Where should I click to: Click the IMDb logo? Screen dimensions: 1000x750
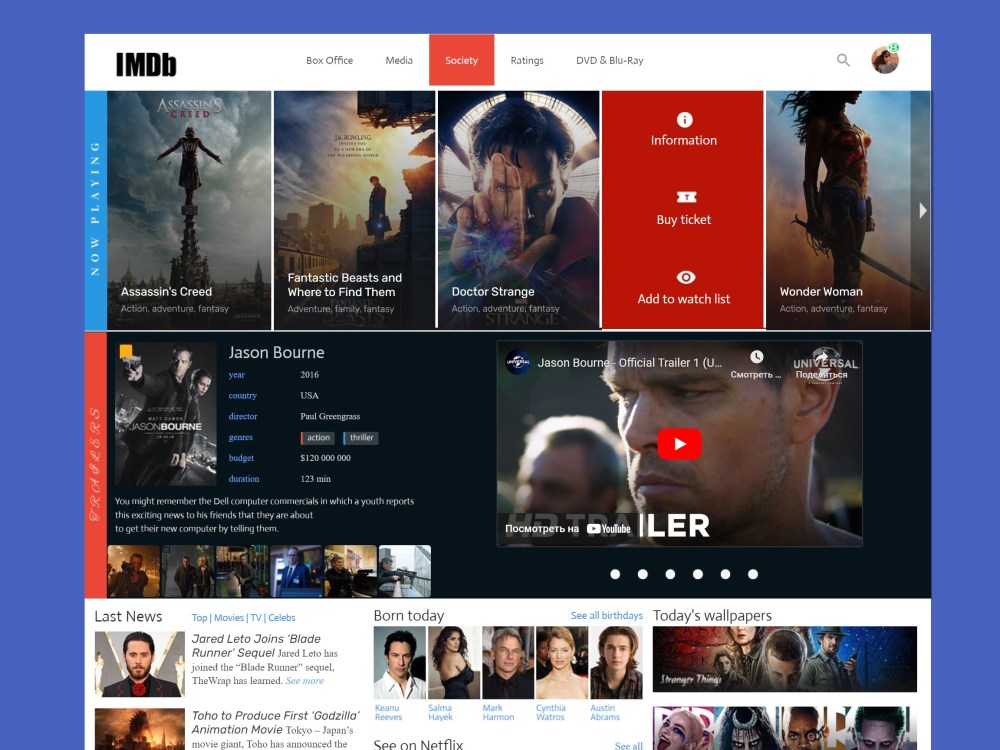[145, 64]
